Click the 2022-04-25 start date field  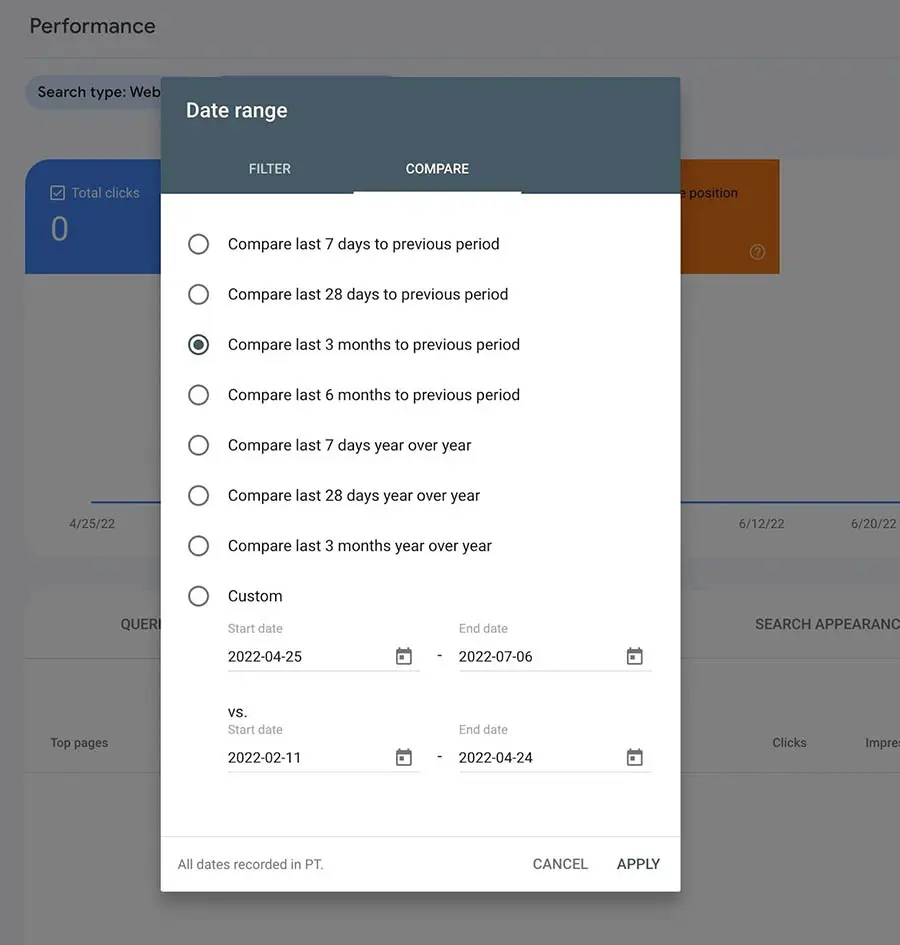(305, 657)
